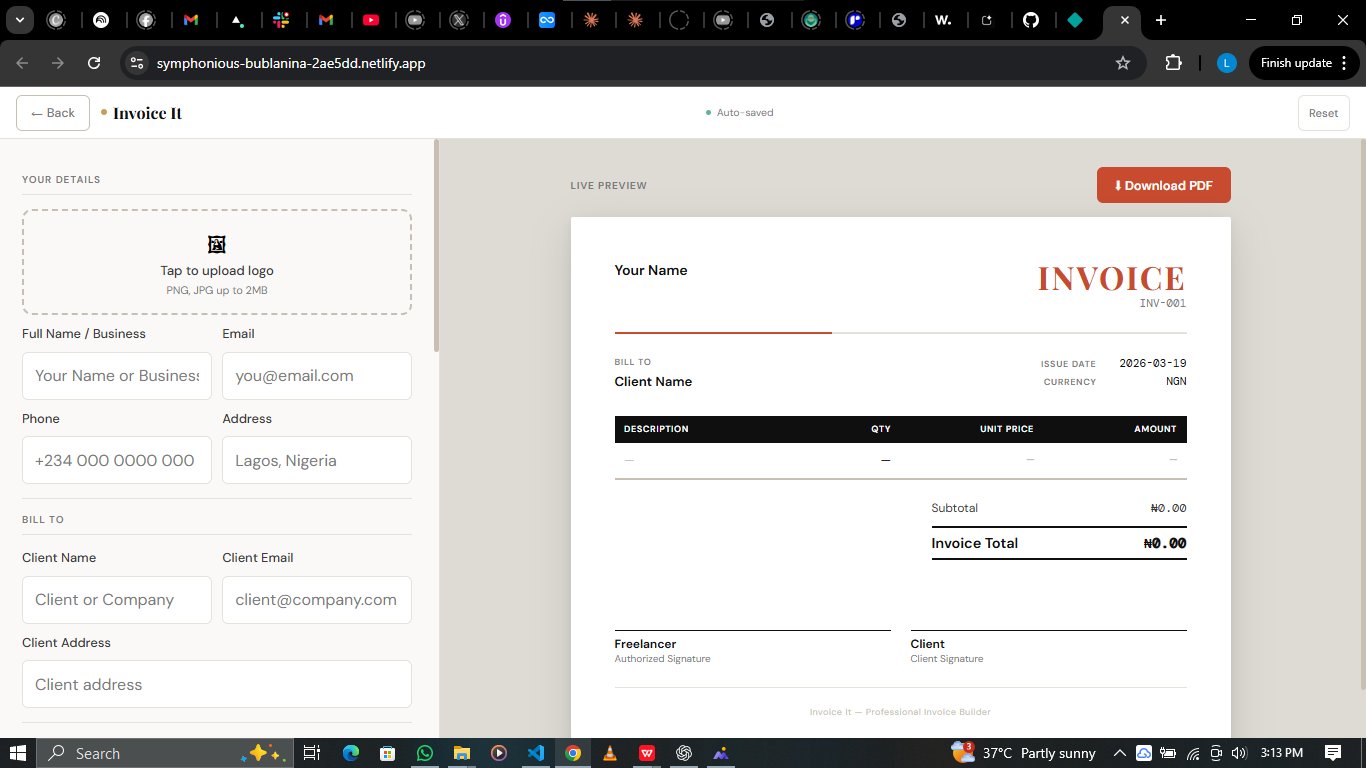
Task: Click the form panel scrollbar
Action: (x=435, y=245)
